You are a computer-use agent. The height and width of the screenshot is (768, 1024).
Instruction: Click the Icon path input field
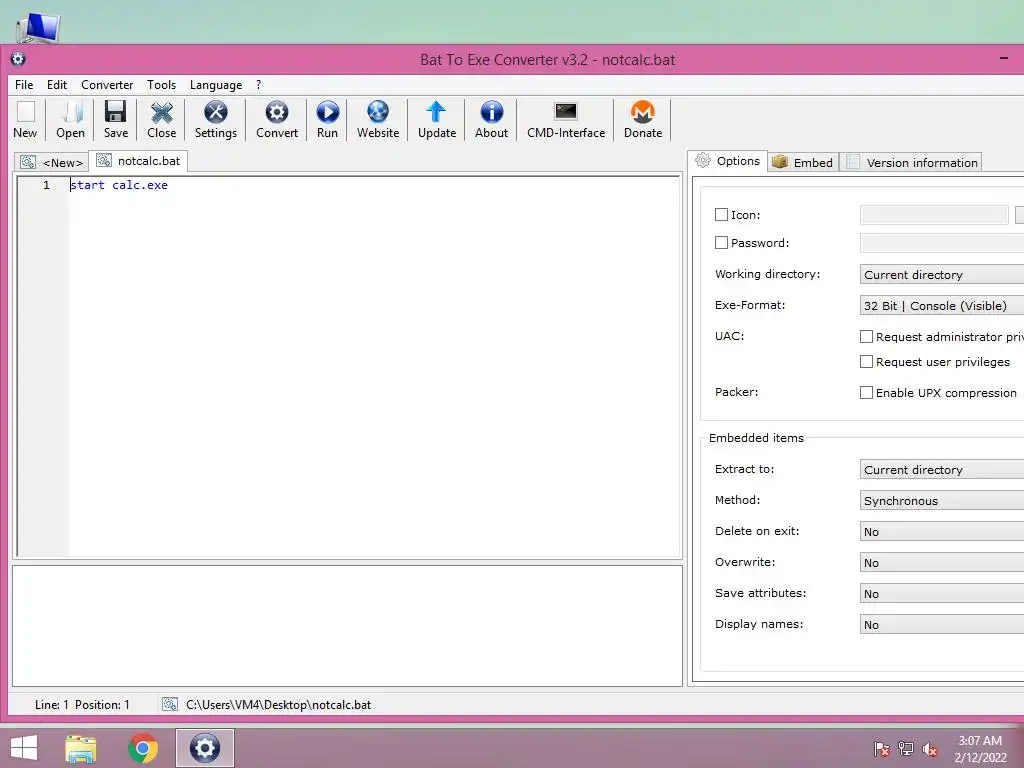(934, 214)
